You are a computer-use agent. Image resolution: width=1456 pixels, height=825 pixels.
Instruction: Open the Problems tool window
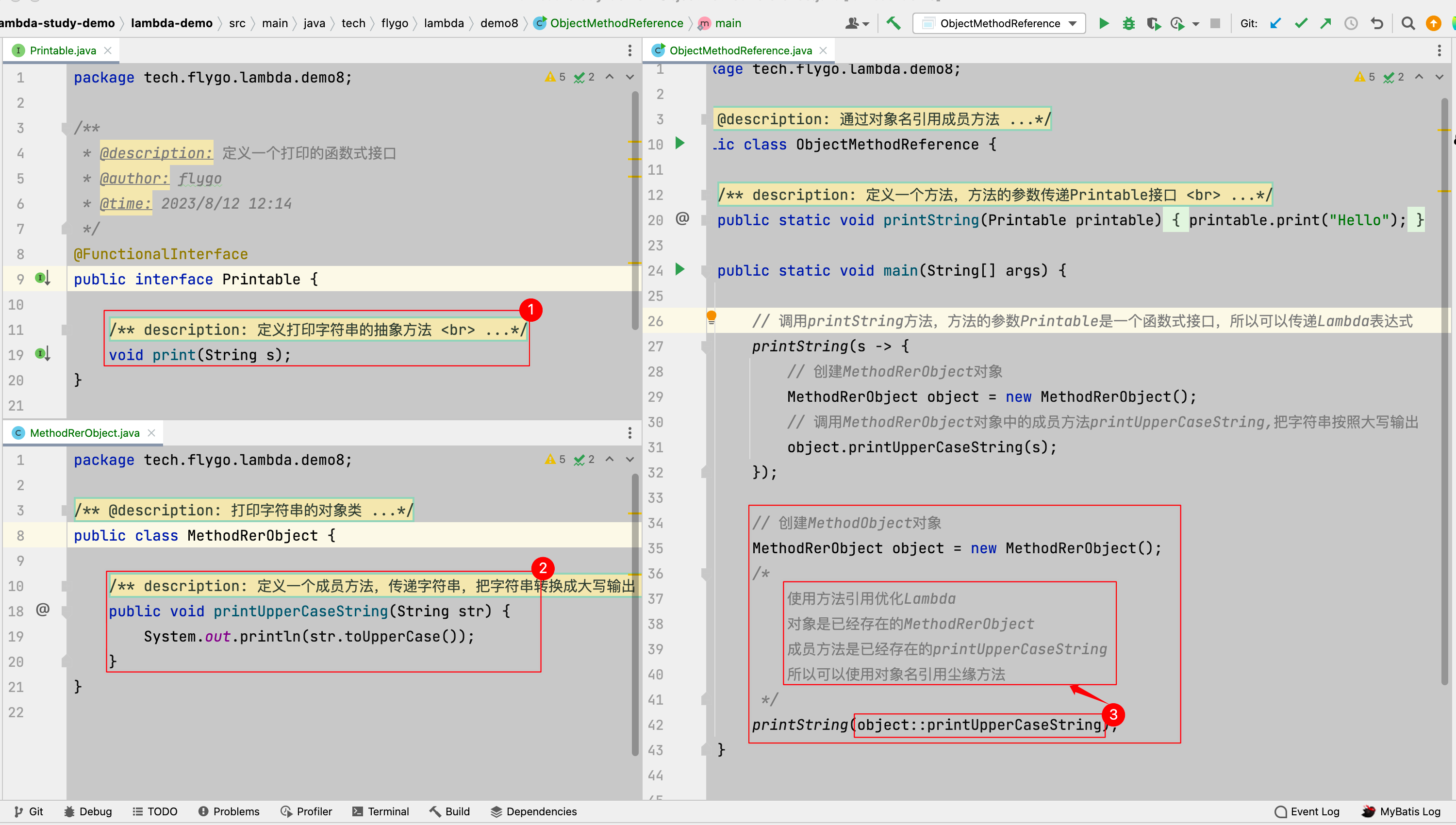[229, 811]
